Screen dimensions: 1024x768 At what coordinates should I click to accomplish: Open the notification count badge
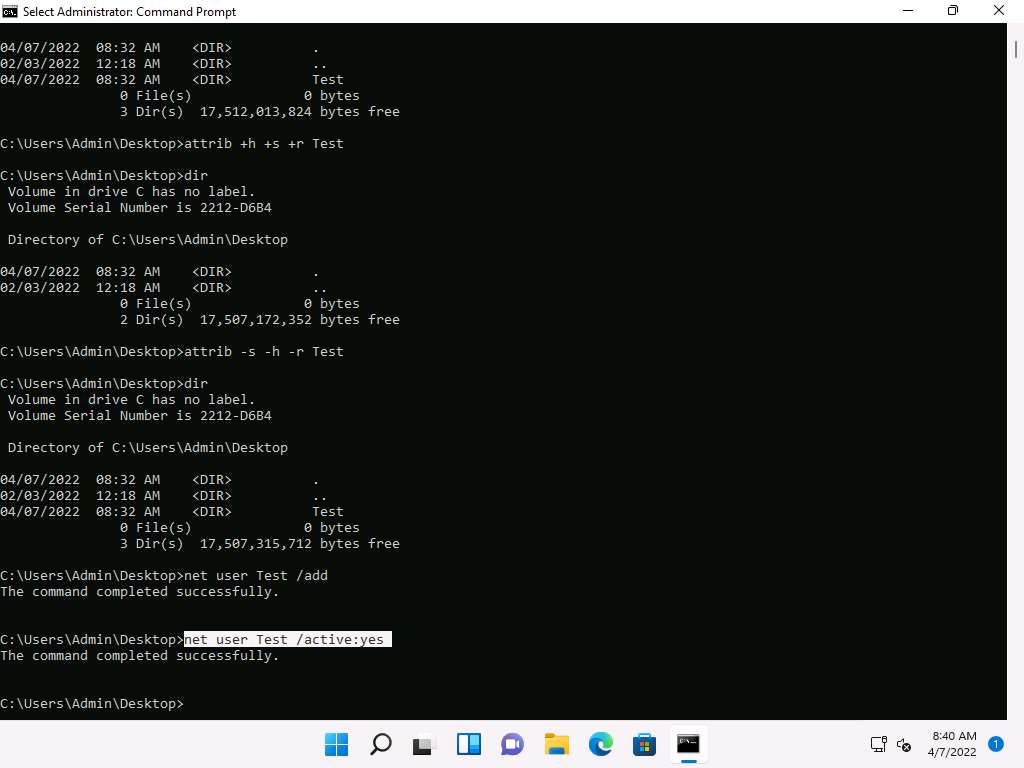(995, 744)
